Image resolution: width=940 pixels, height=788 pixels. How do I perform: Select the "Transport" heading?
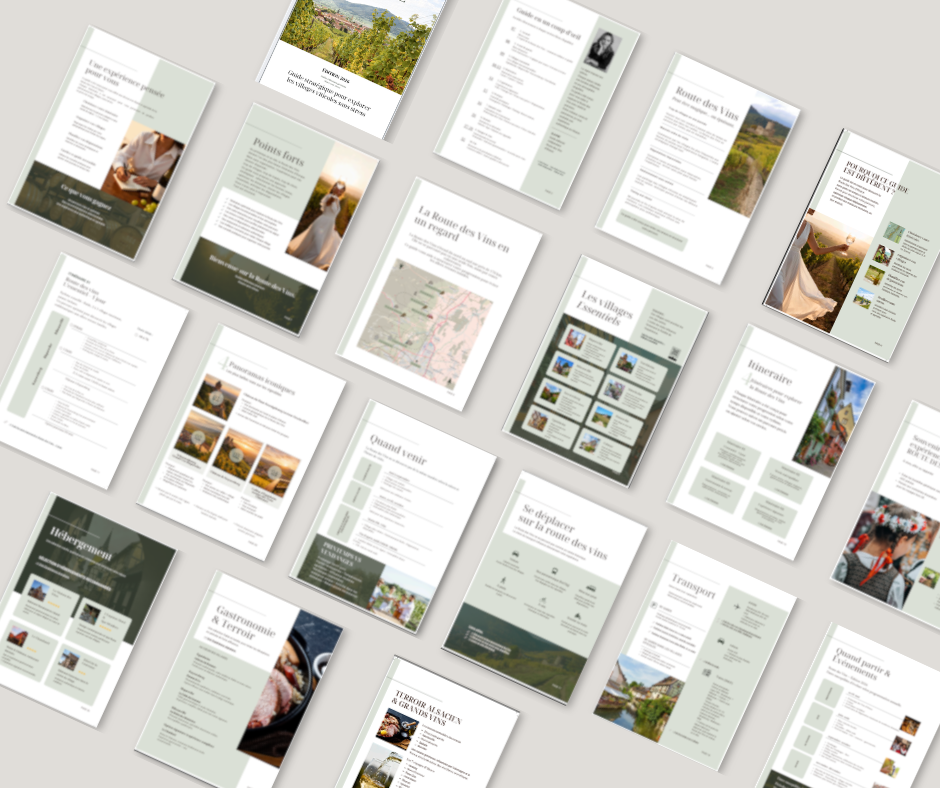pyautogui.click(x=693, y=586)
